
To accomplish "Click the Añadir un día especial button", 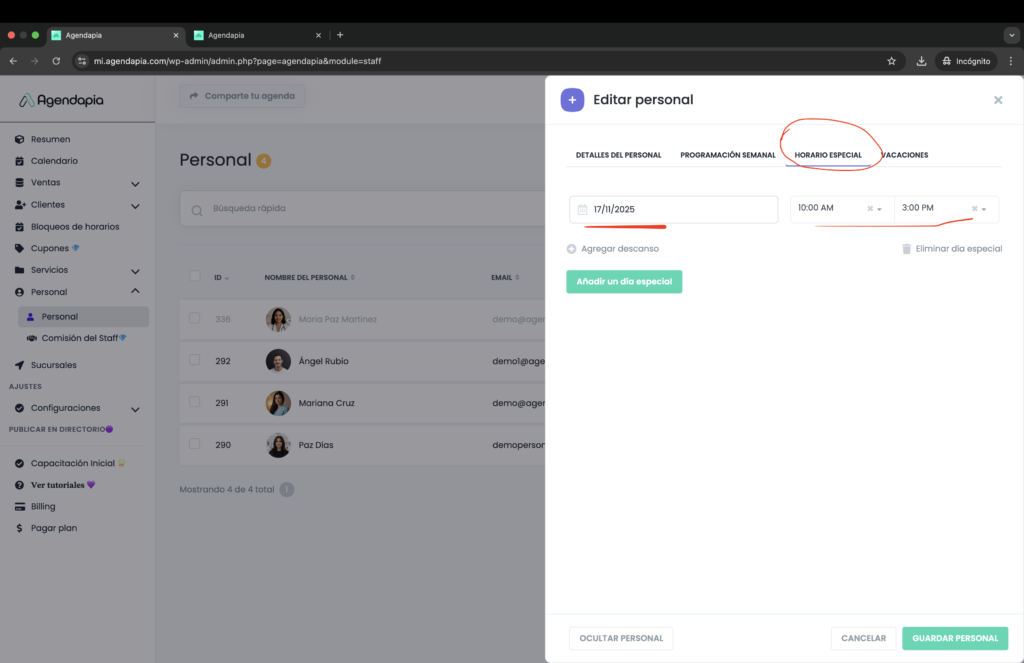I will tap(624, 282).
